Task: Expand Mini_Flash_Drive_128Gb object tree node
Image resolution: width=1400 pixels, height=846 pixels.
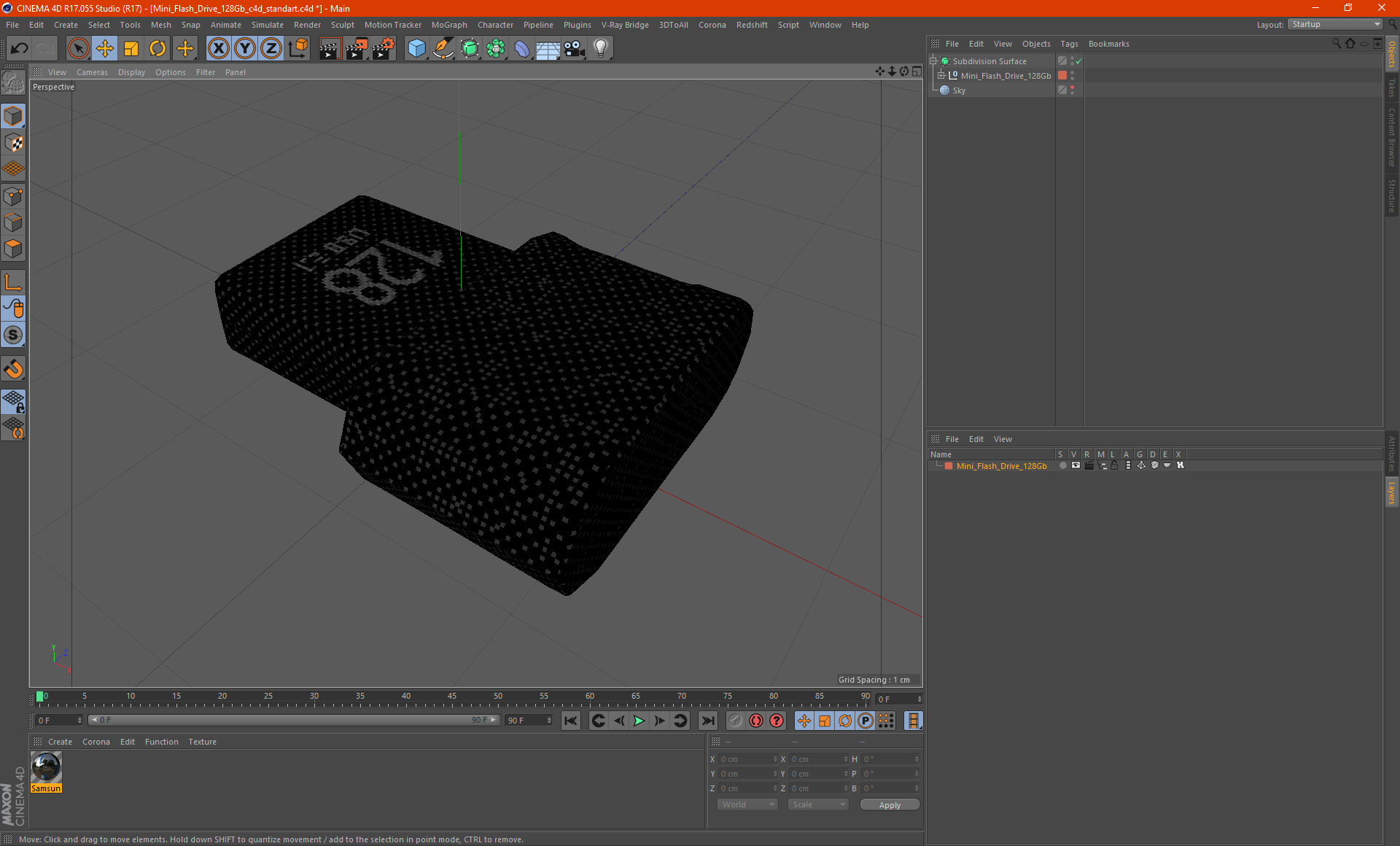Action: point(941,76)
